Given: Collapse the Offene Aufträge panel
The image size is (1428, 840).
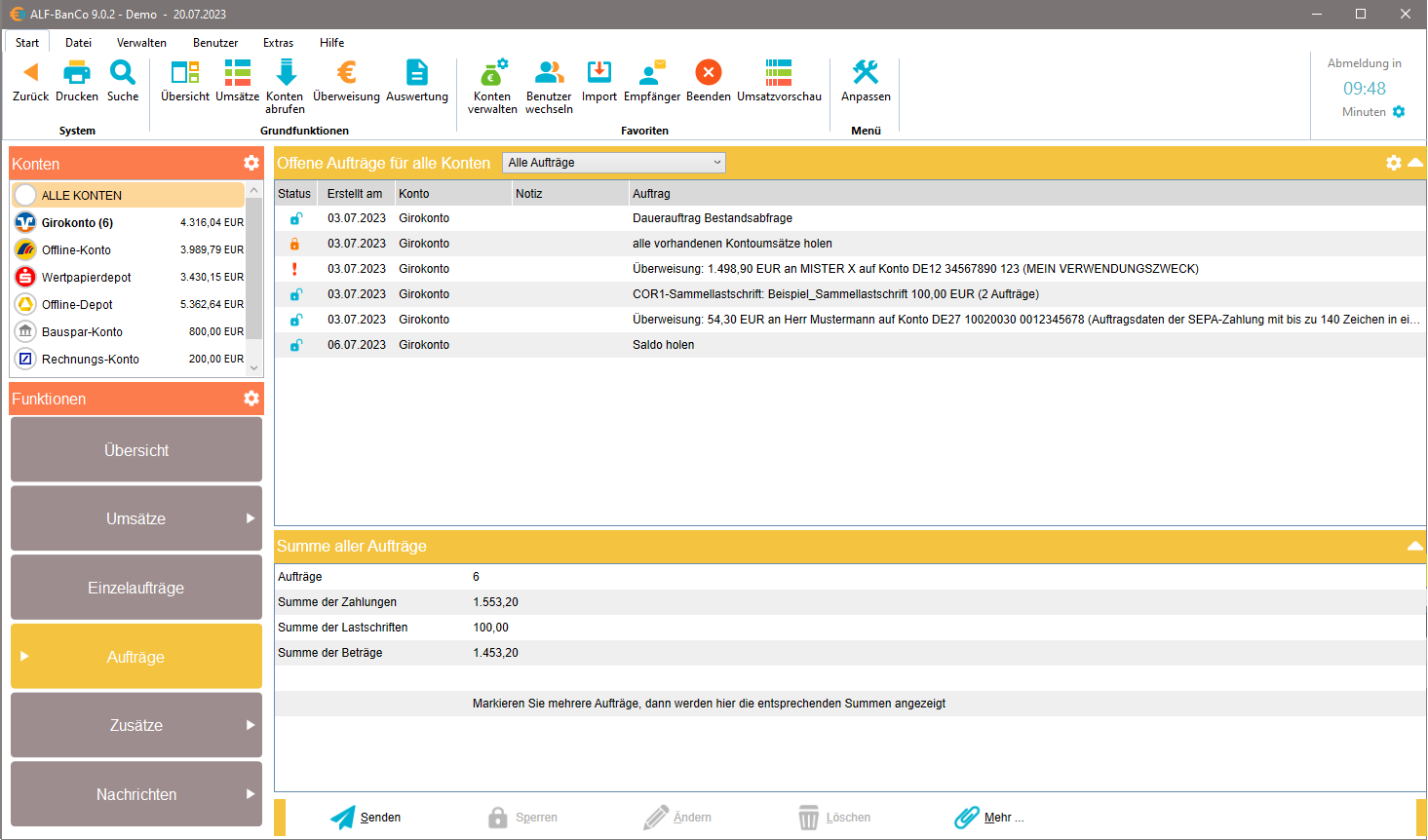Looking at the screenshot, I should click(x=1415, y=163).
